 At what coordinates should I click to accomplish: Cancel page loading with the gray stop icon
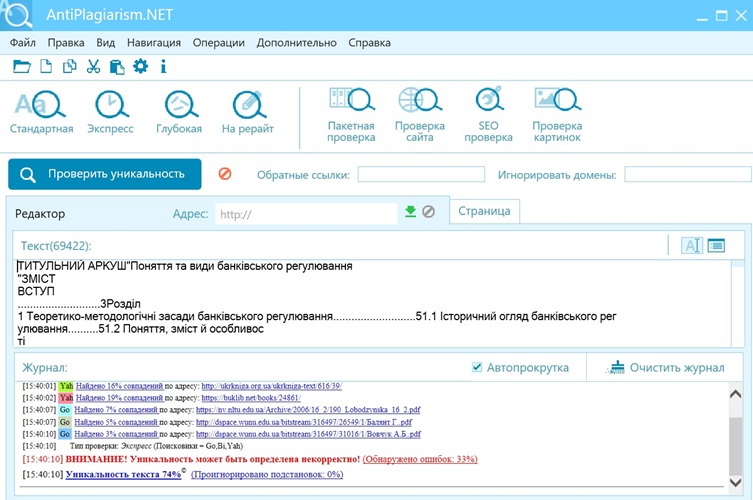(428, 211)
